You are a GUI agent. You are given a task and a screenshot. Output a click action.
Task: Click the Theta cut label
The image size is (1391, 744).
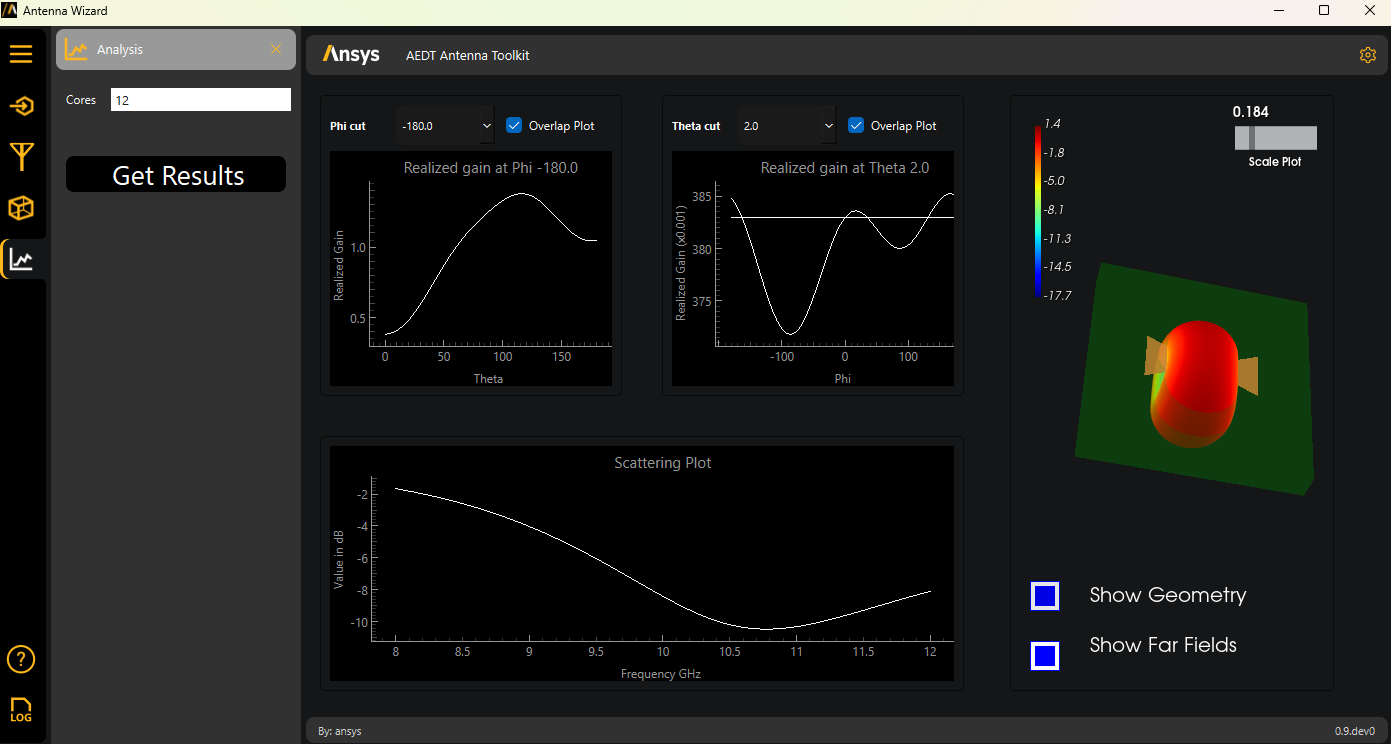coord(696,126)
